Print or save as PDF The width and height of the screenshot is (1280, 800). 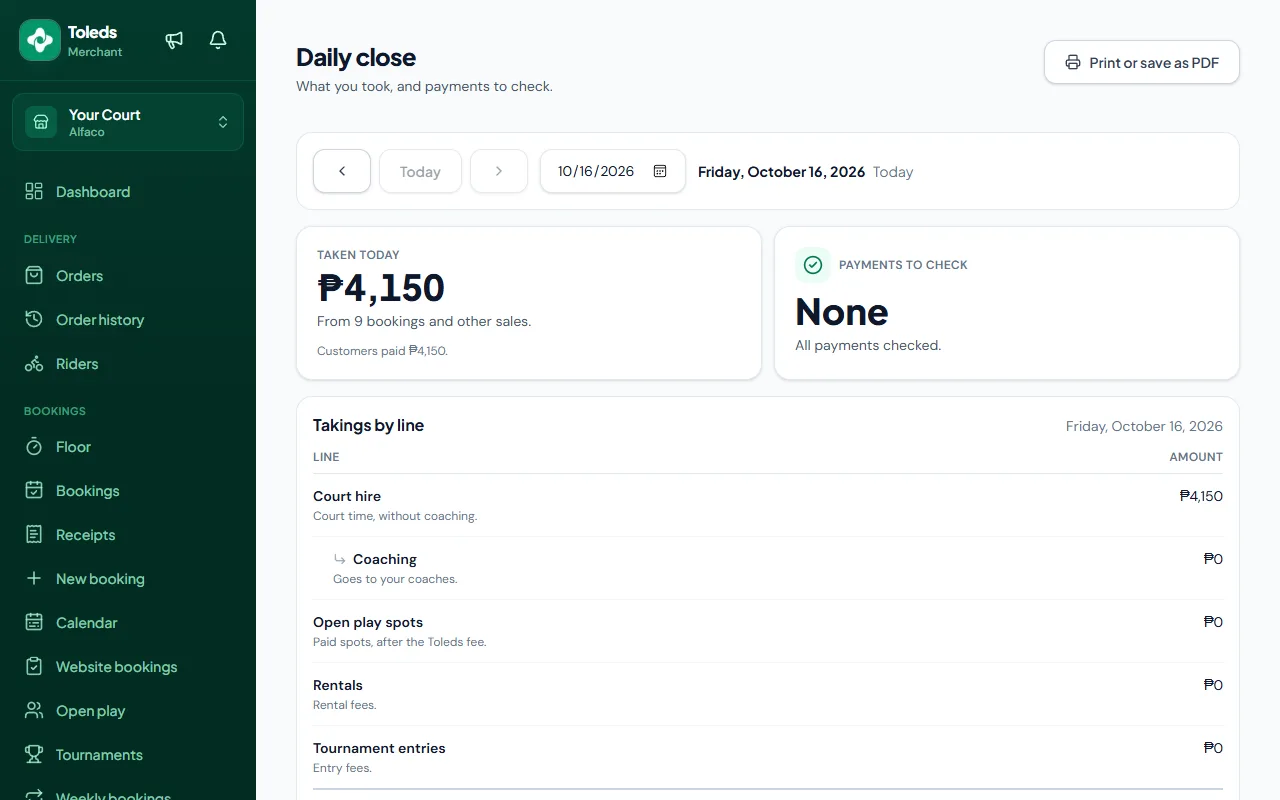[x=1142, y=62]
